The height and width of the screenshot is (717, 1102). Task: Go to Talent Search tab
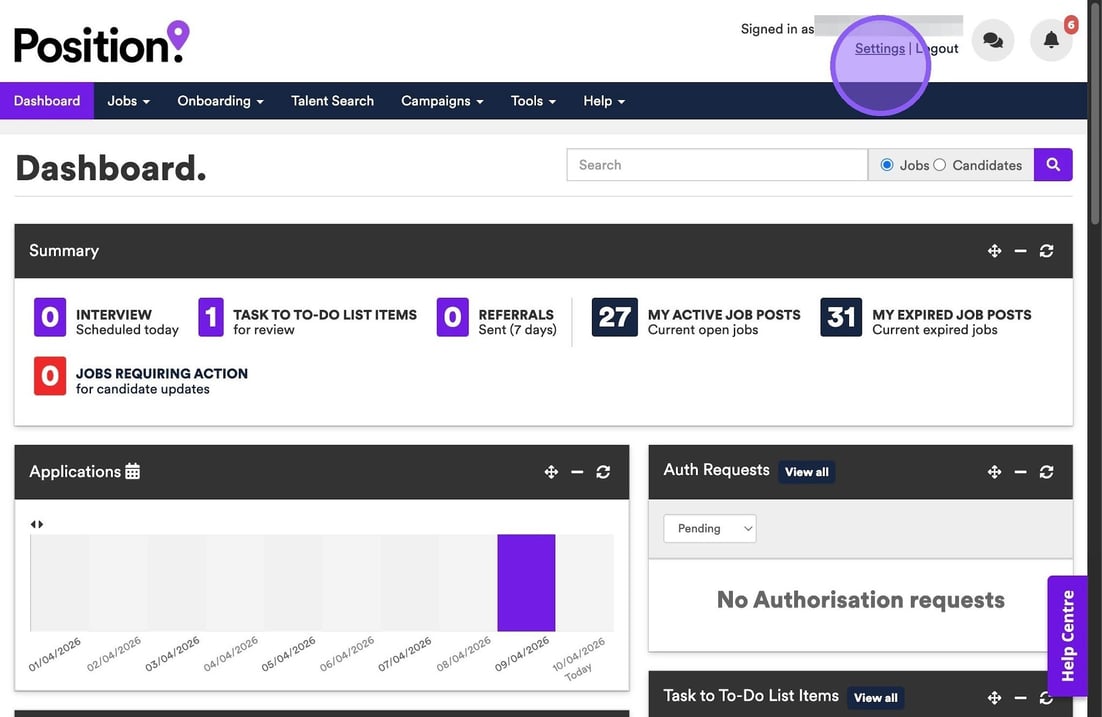coord(332,101)
